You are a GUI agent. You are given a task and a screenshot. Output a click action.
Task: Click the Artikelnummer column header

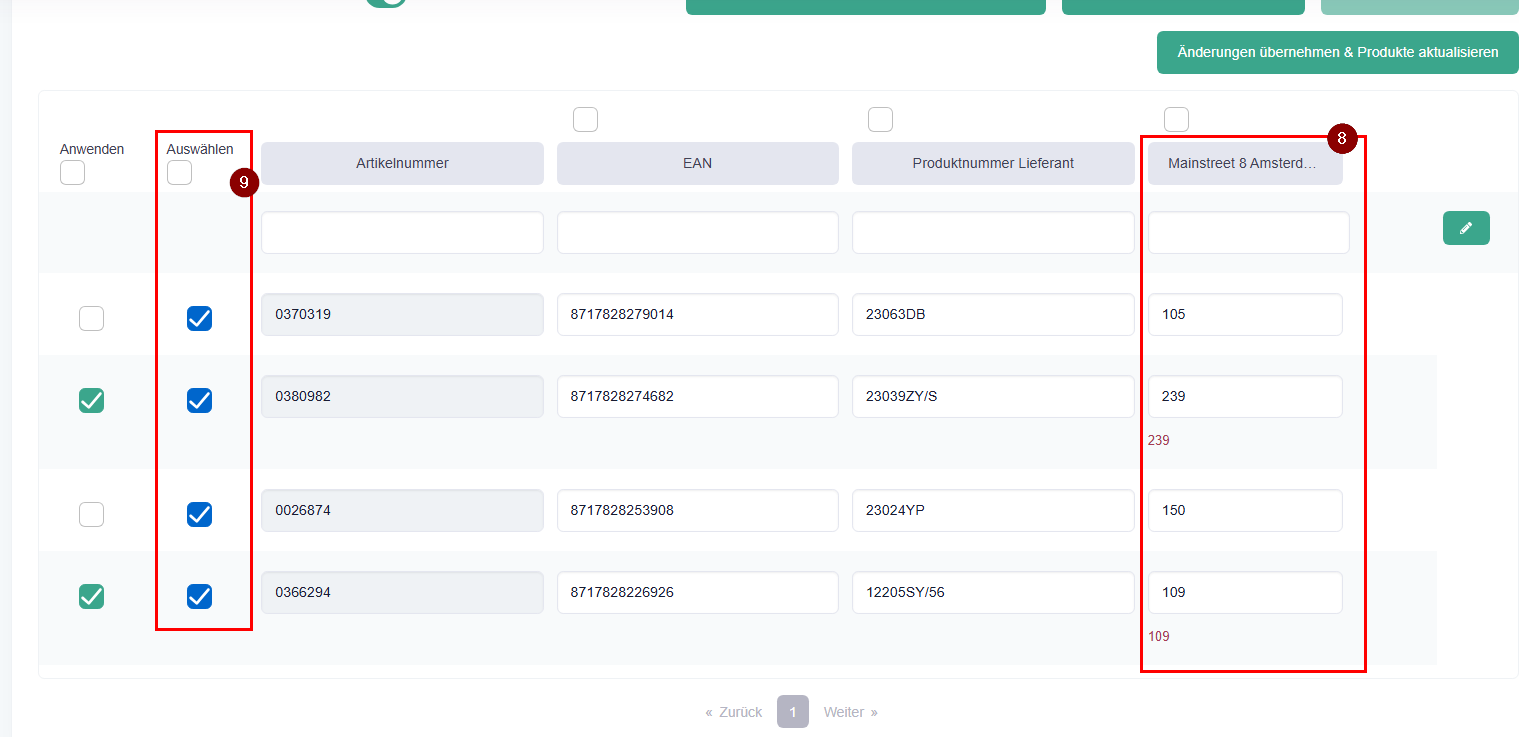(402, 163)
